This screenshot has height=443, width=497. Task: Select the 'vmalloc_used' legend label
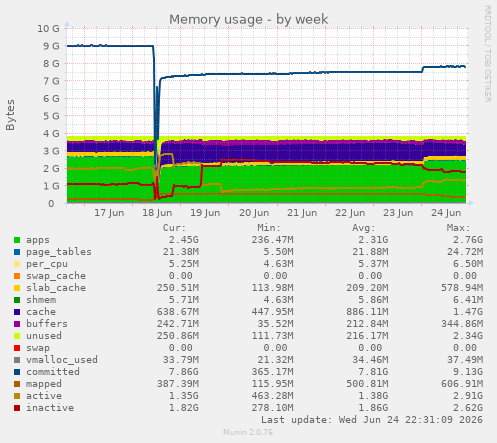62,360
